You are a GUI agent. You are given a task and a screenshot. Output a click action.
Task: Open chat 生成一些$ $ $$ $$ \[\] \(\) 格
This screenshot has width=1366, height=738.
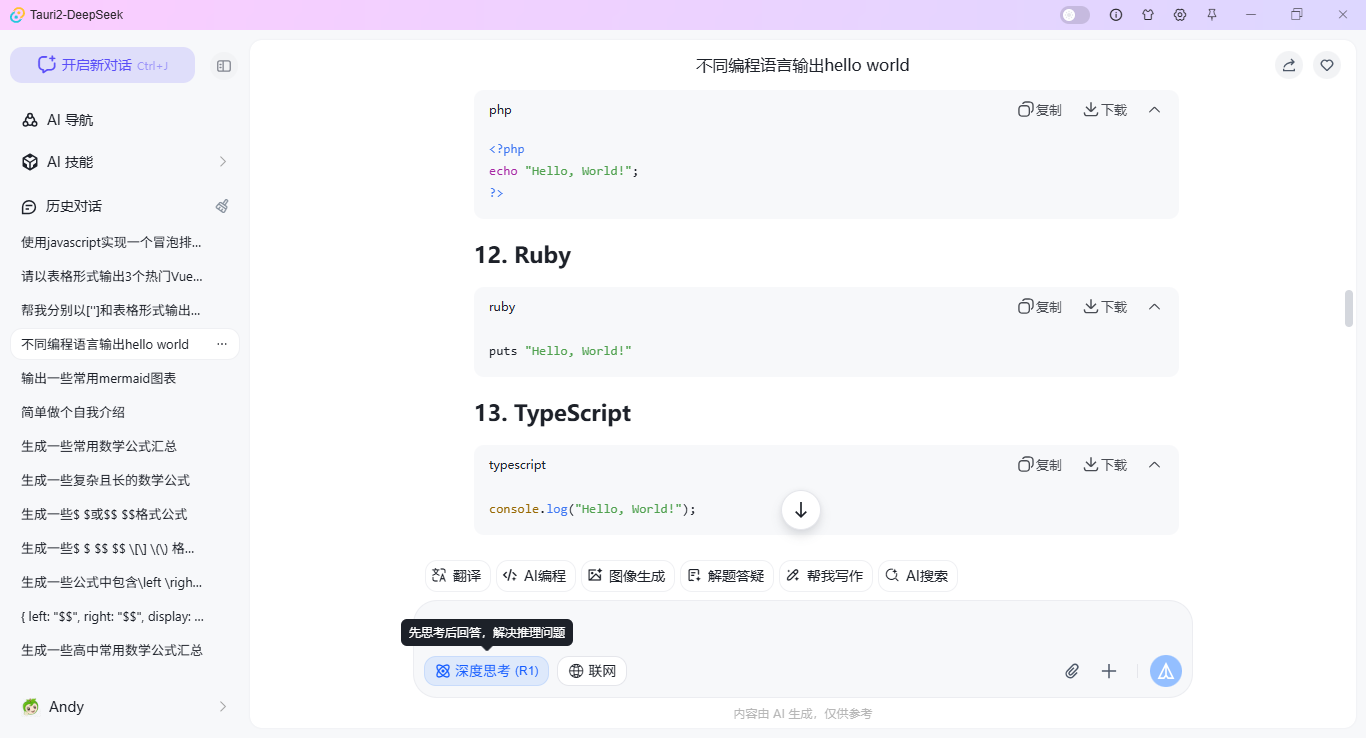point(125,548)
